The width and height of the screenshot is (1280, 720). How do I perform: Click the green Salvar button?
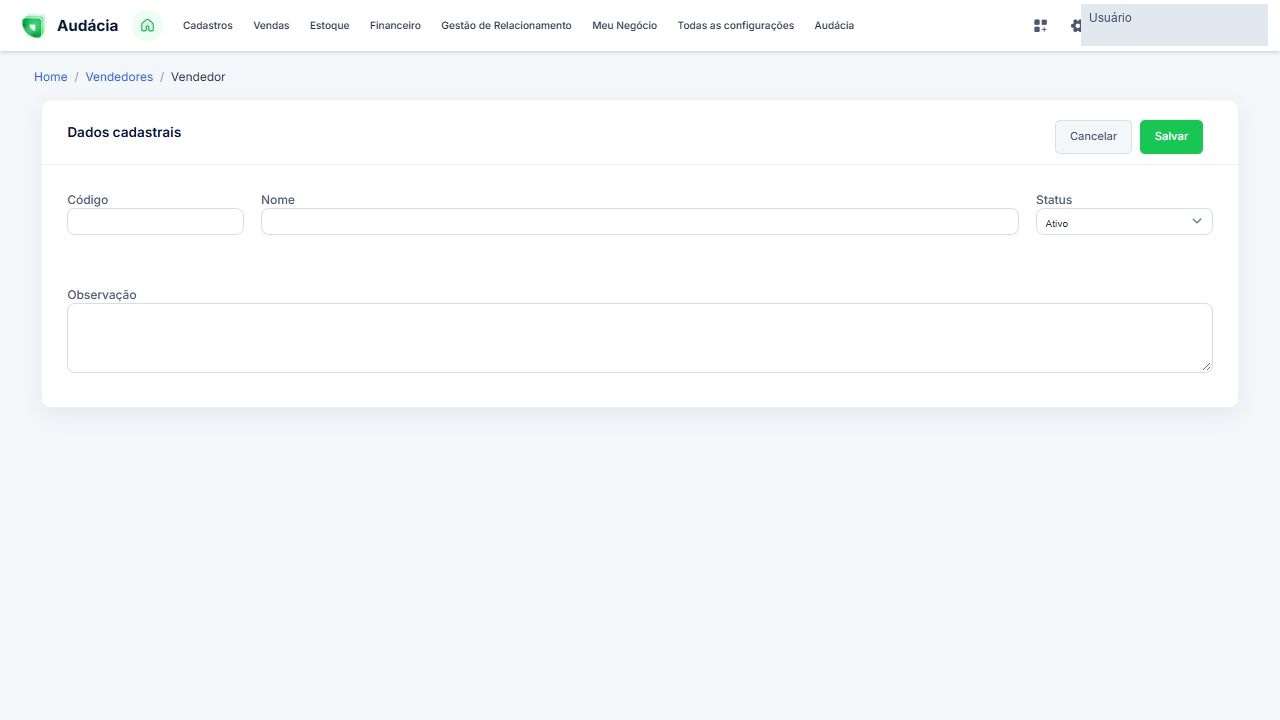(1171, 137)
